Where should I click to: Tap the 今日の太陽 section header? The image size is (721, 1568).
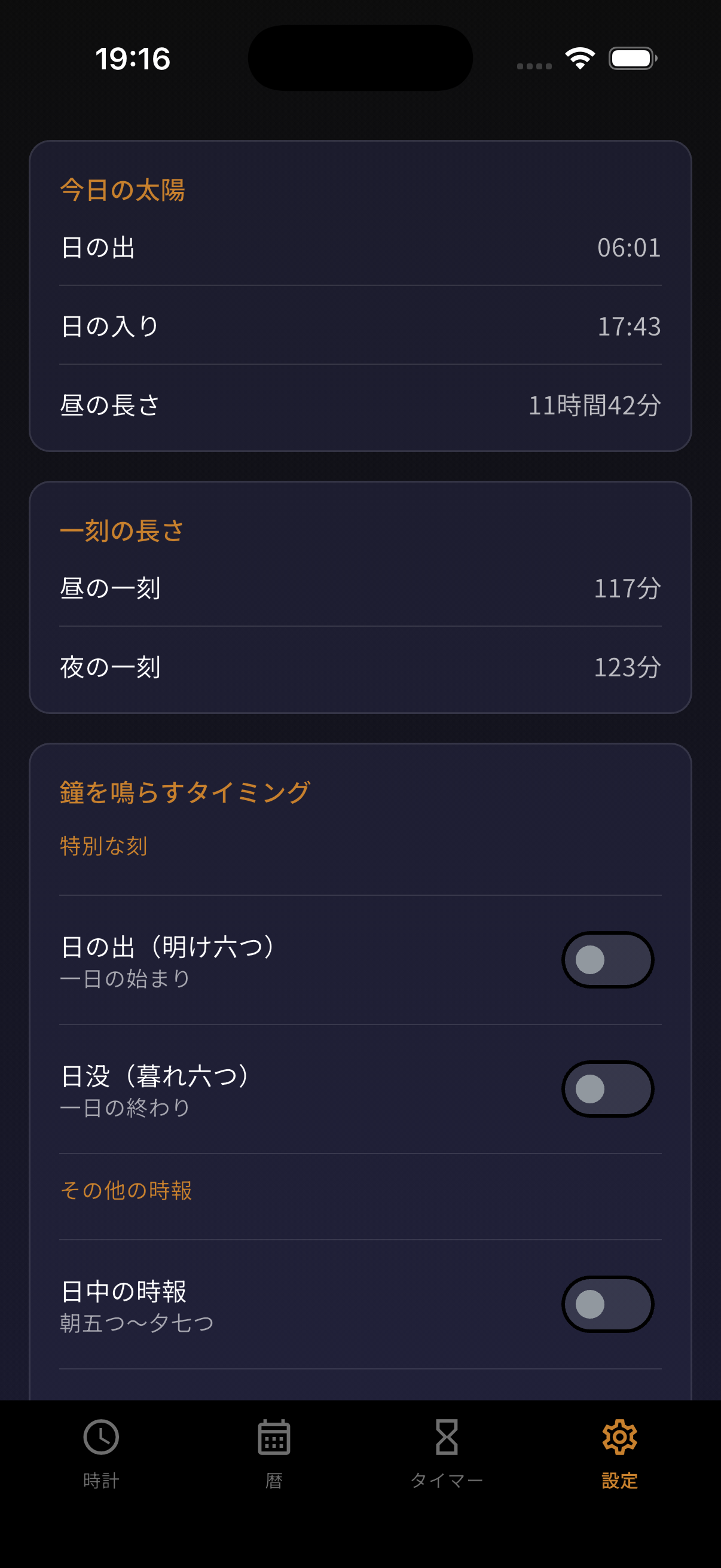[x=123, y=190]
